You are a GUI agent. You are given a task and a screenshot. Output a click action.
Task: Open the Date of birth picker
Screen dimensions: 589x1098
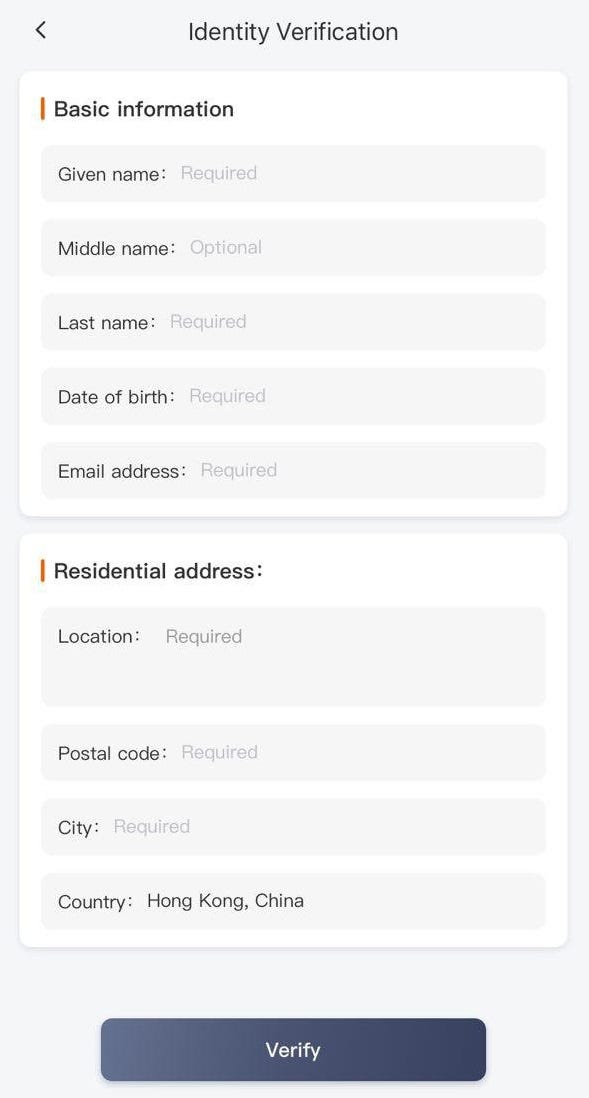(x=292, y=396)
